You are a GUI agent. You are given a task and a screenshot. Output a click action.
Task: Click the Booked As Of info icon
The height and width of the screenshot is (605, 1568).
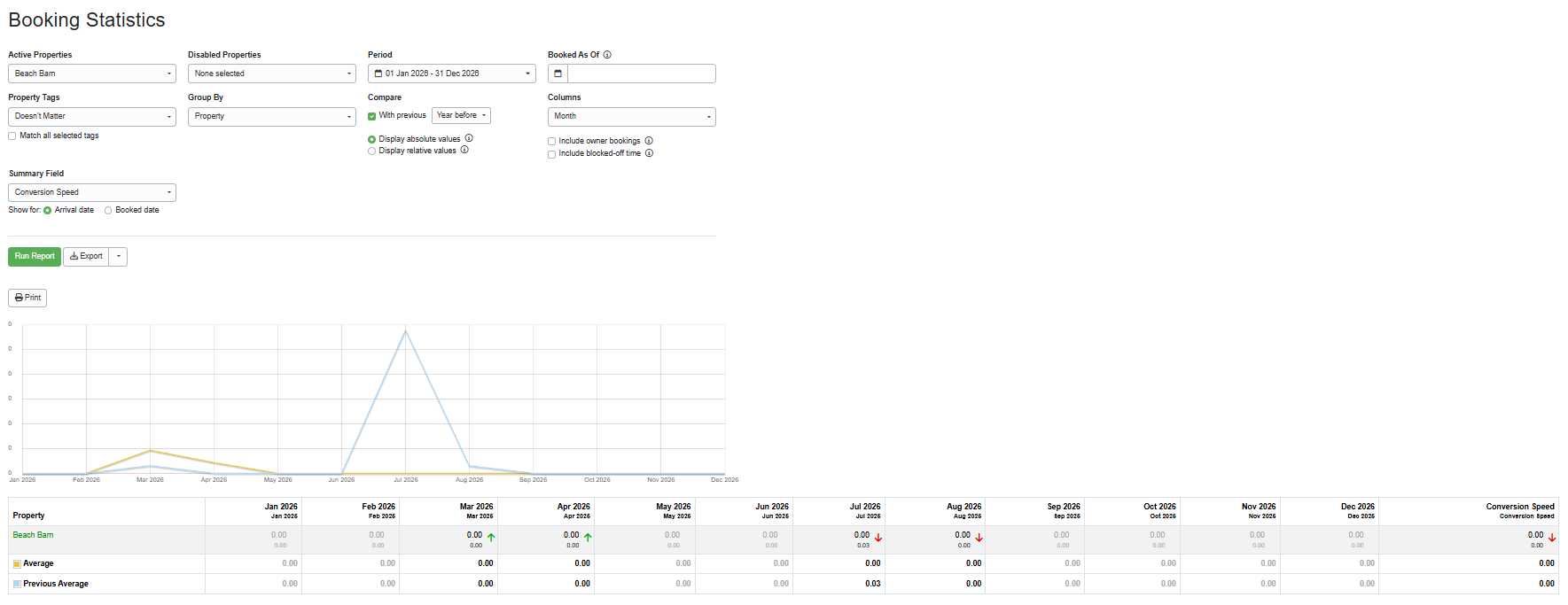click(x=607, y=55)
